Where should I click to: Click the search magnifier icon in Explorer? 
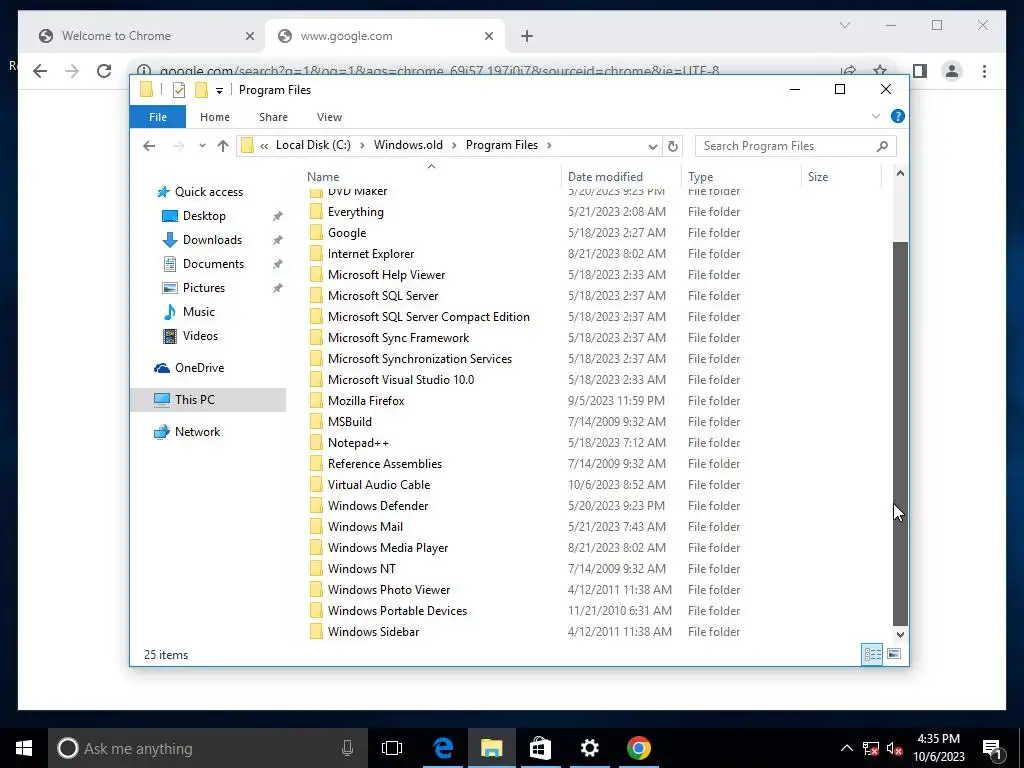(882, 146)
